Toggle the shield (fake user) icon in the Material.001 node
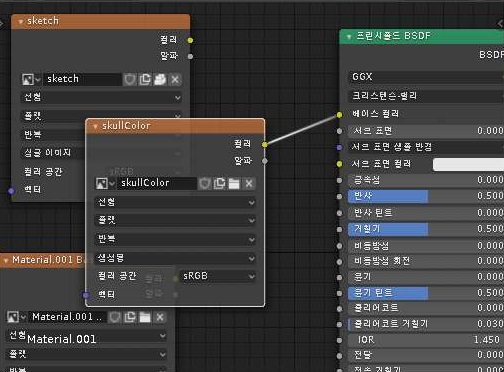 click(x=115, y=317)
